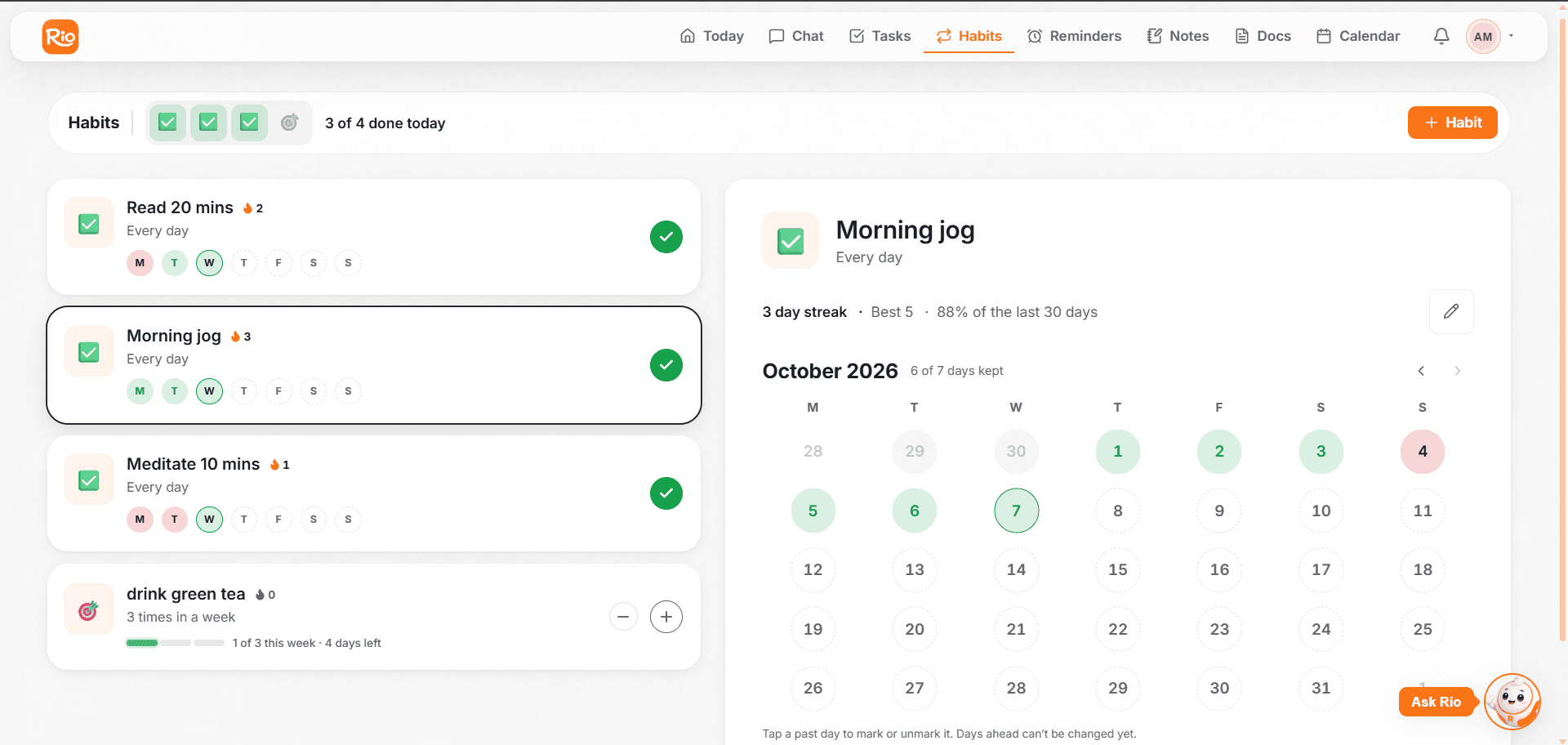
Task: Toggle Monday in Read 20 mins row
Action: click(x=140, y=263)
